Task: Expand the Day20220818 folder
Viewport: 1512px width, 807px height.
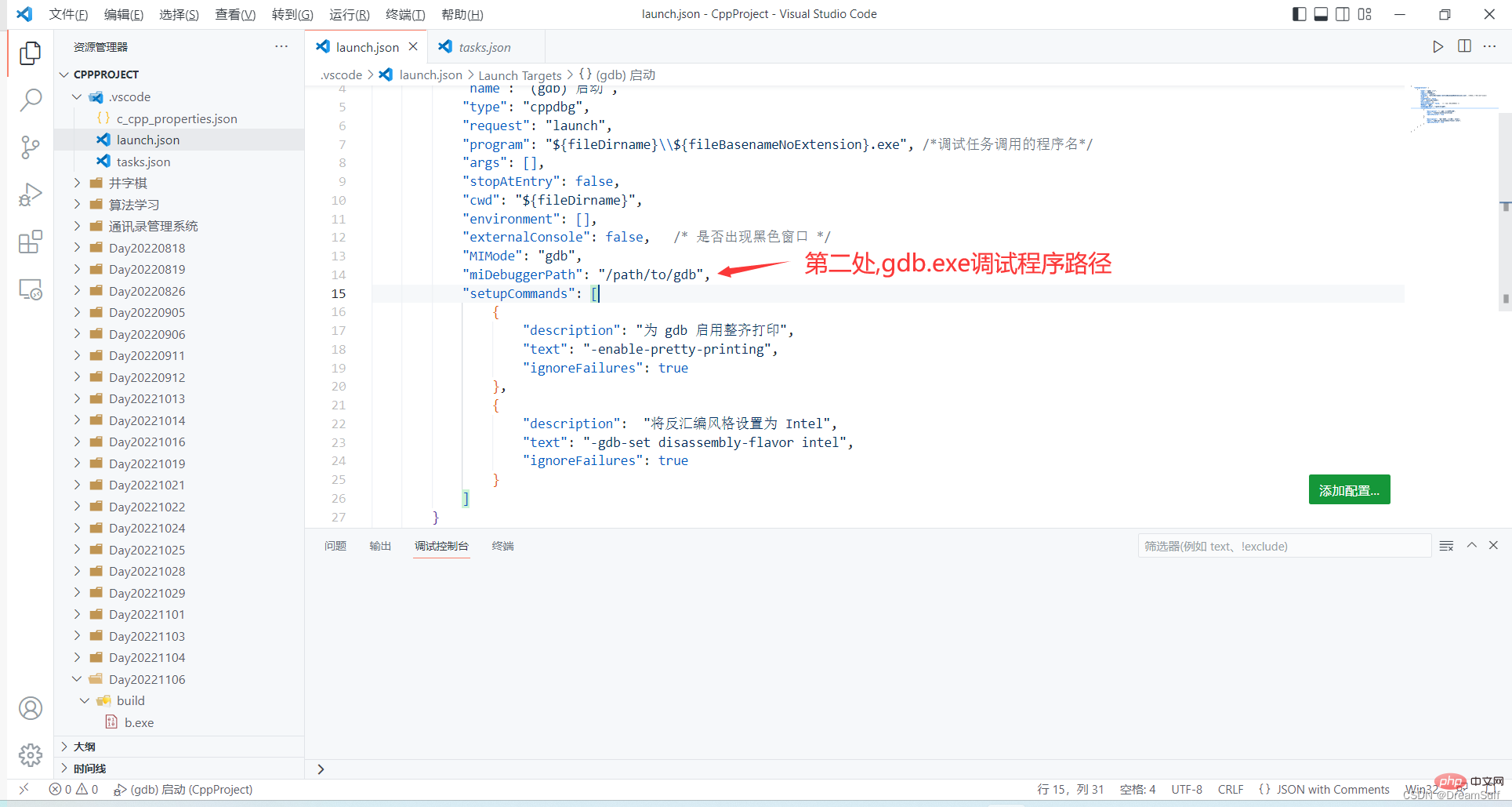Action: coord(147,248)
